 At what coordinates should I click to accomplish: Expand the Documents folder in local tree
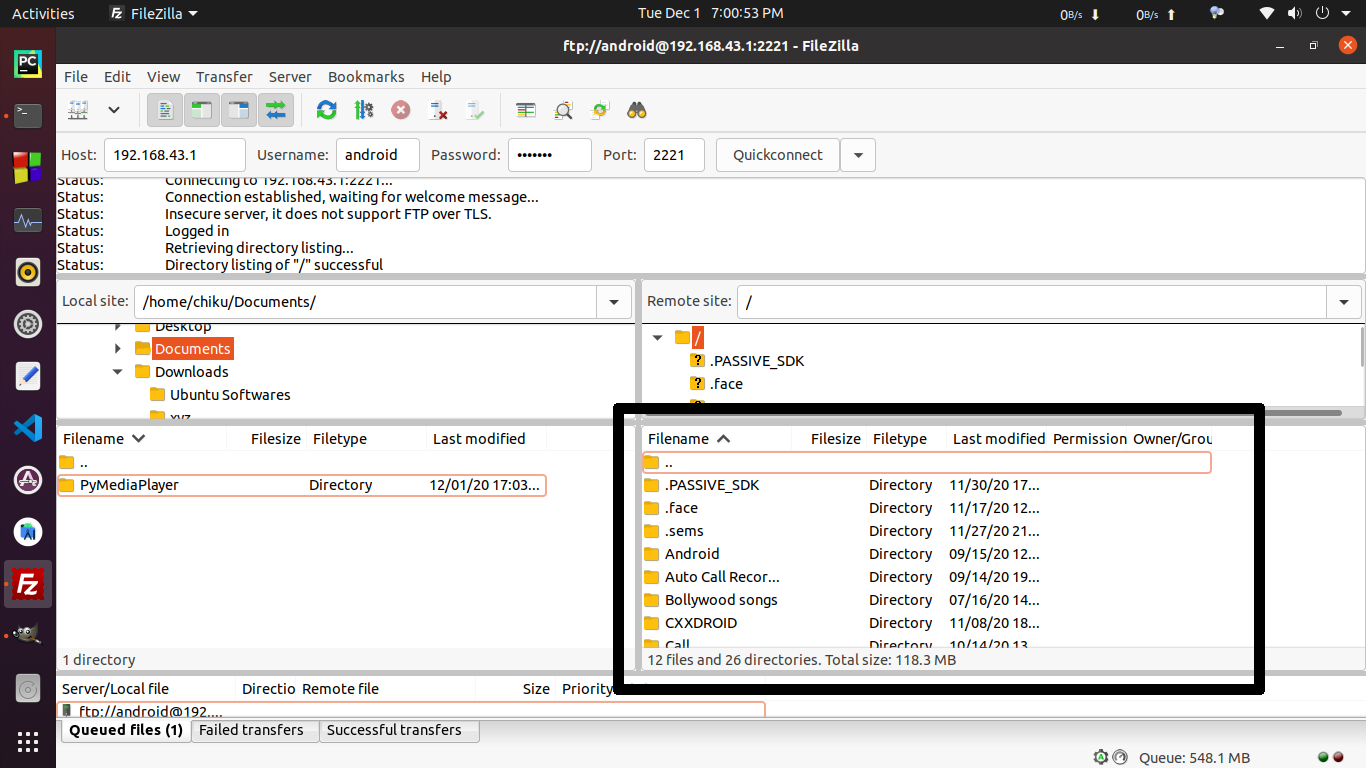(118, 349)
